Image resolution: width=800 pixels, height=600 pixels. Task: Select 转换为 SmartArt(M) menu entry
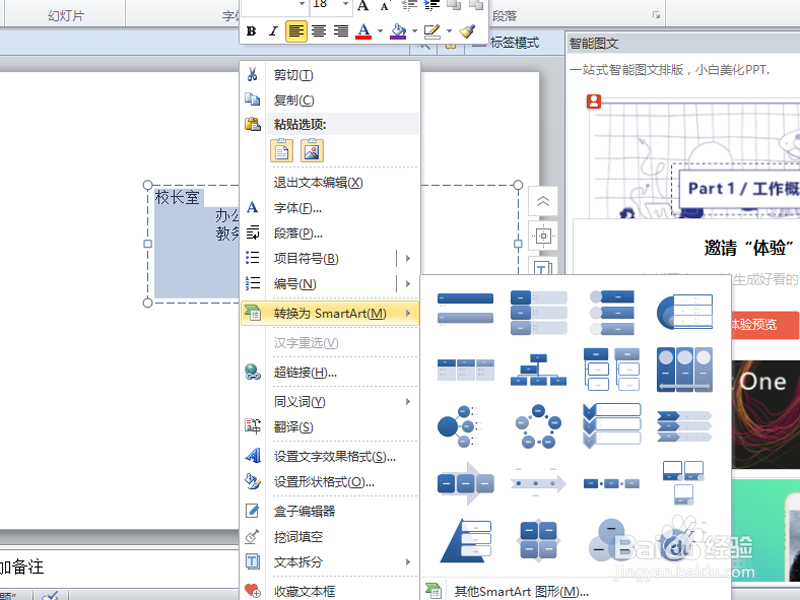[x=330, y=313]
